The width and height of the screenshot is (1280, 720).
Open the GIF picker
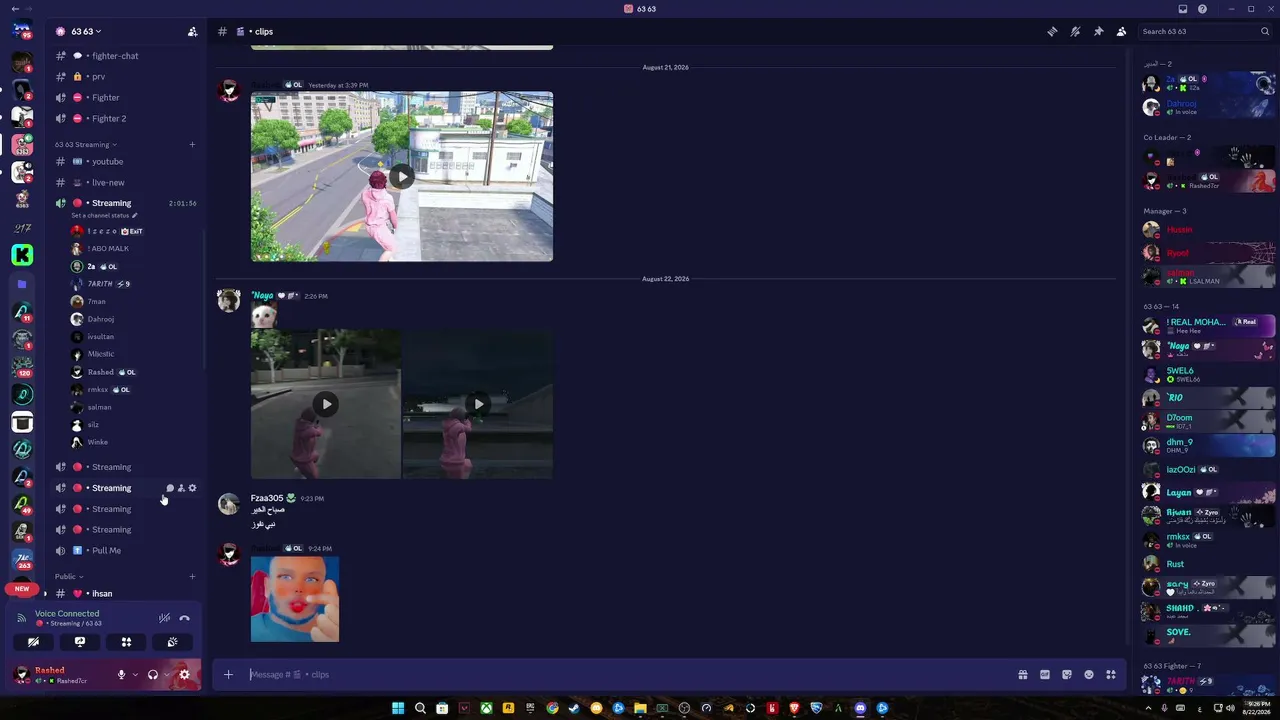click(x=1045, y=675)
